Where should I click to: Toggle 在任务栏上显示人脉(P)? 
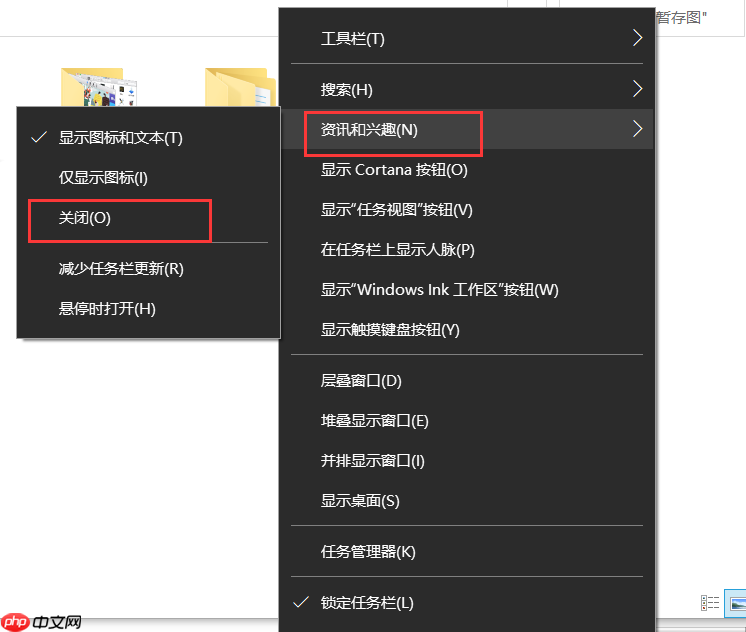pos(467,250)
